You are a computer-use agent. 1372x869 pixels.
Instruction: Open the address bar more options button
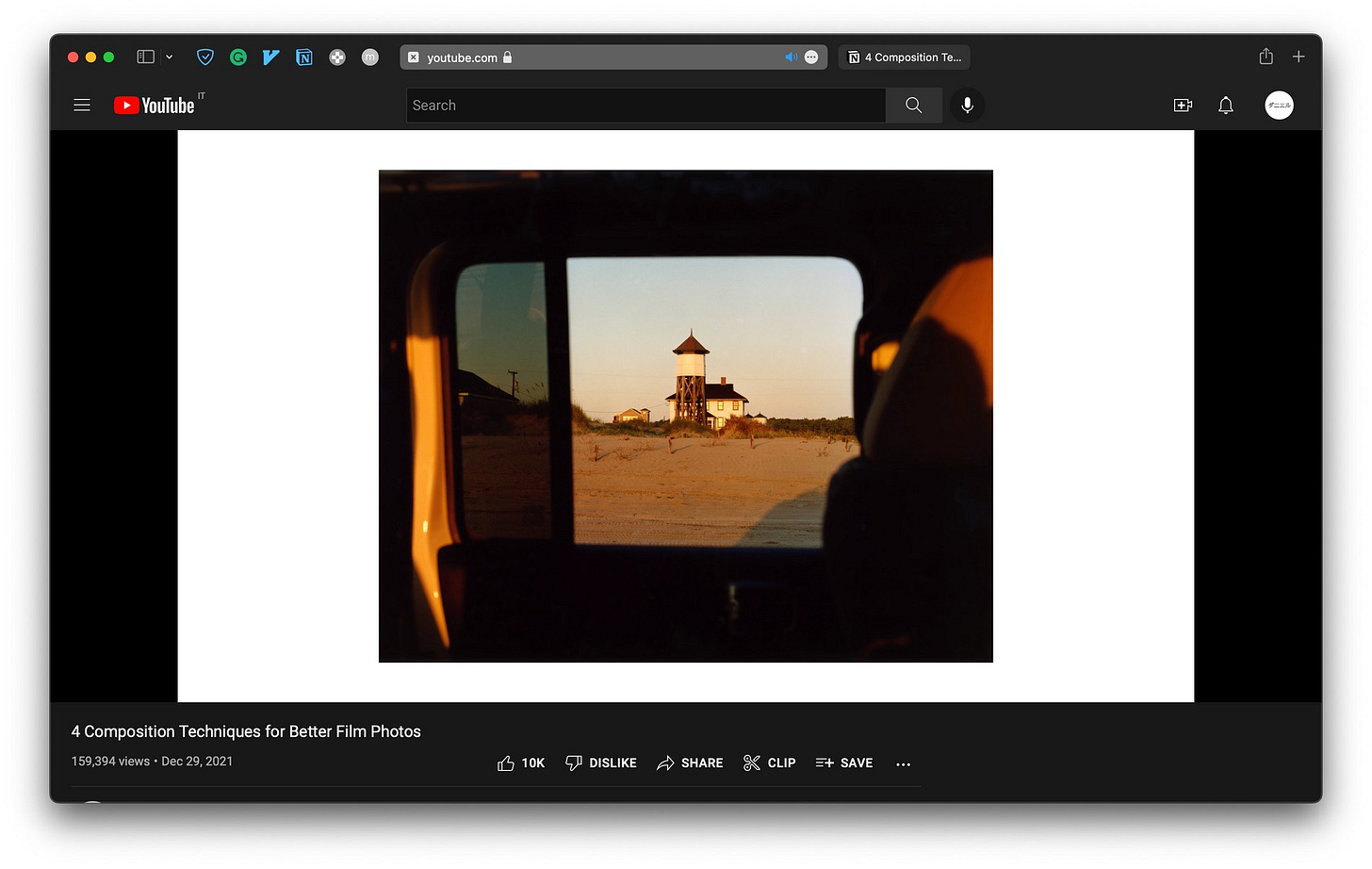click(811, 57)
